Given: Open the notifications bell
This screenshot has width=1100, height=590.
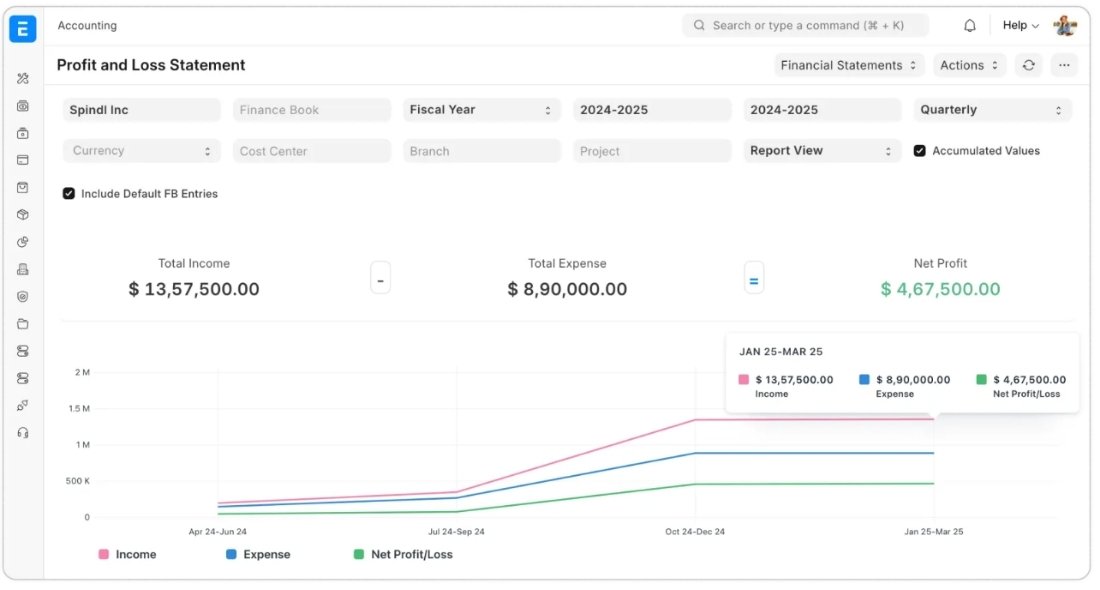Looking at the screenshot, I should tap(969, 26).
